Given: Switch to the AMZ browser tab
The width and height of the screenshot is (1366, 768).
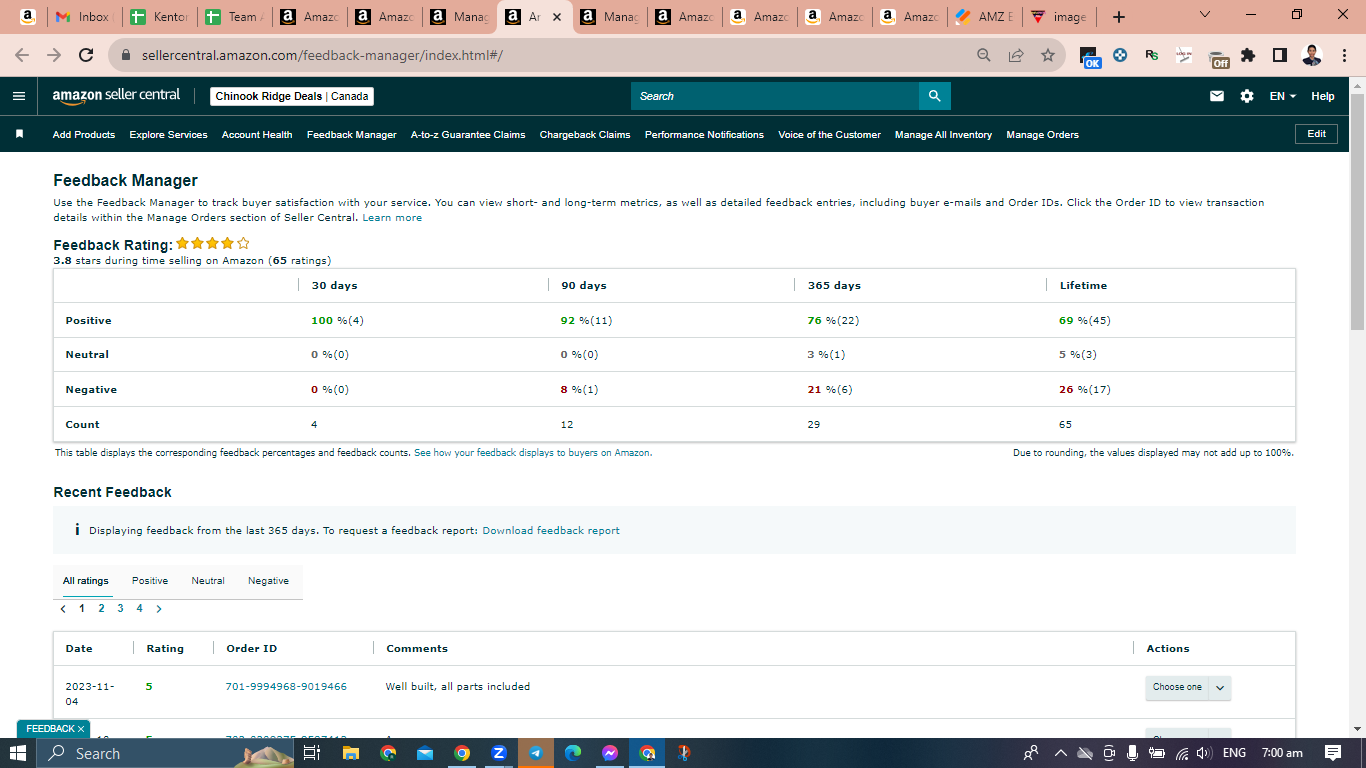Looking at the screenshot, I should (987, 17).
